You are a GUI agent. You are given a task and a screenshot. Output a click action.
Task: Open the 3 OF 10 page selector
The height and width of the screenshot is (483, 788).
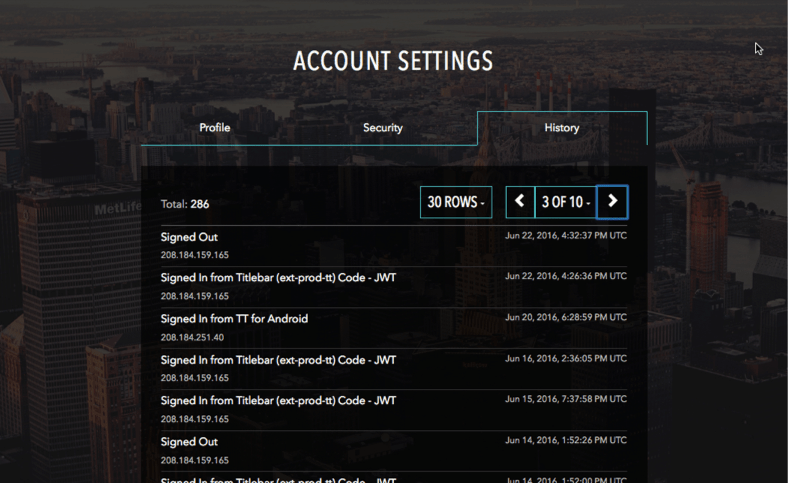click(x=565, y=202)
